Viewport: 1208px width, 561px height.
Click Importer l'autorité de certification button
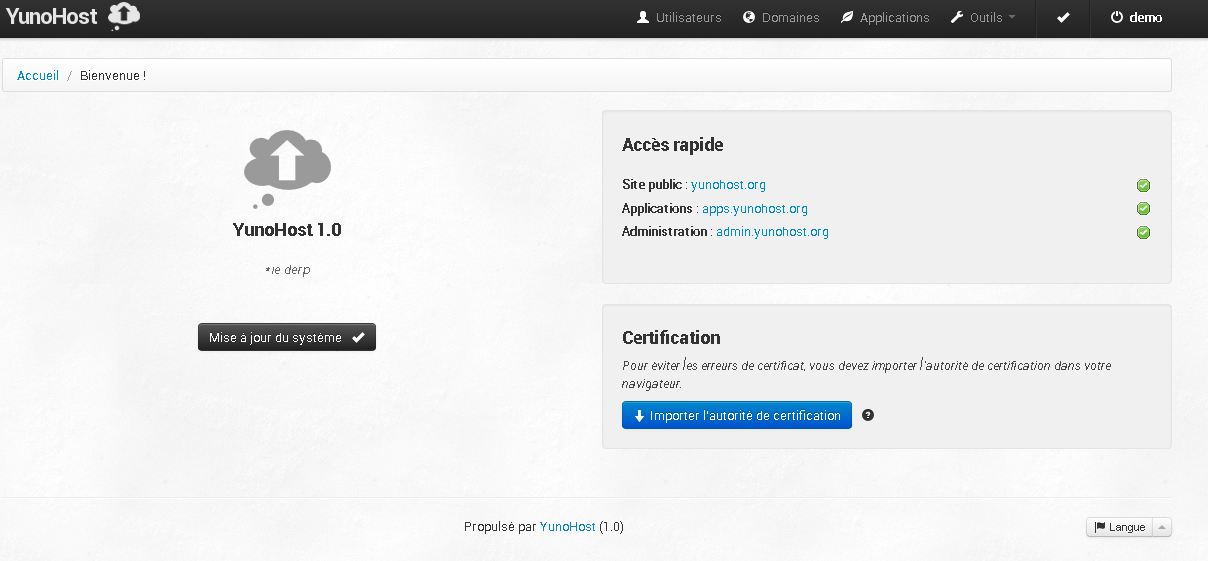click(x=737, y=416)
